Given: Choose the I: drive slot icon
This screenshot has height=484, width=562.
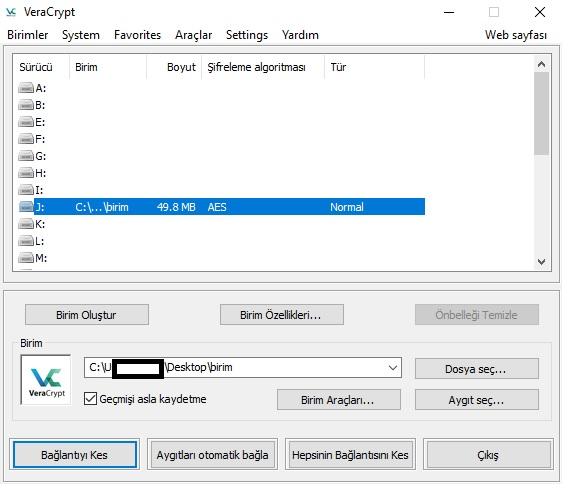Looking at the screenshot, I should click(x=26, y=190).
